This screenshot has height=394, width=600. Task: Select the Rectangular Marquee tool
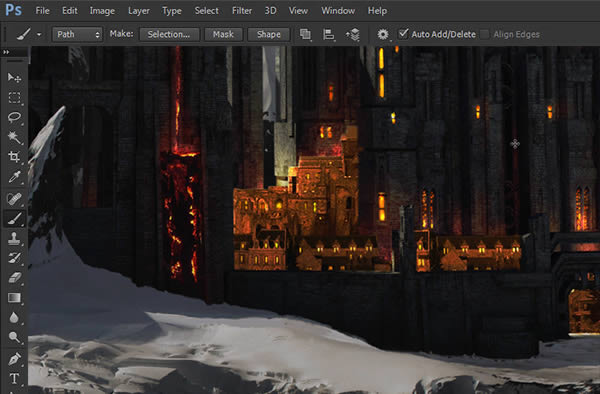click(x=14, y=98)
